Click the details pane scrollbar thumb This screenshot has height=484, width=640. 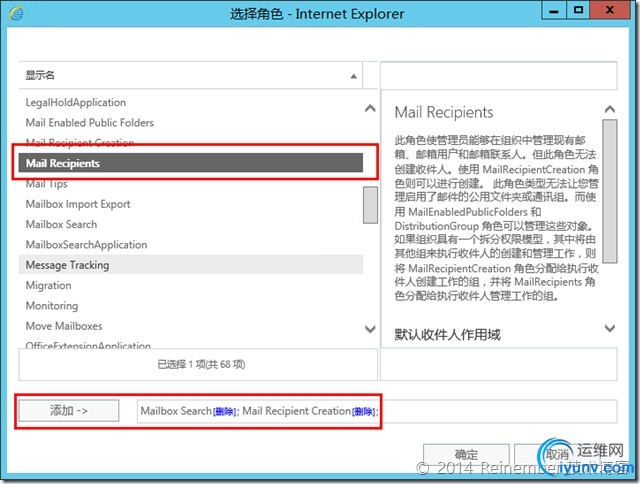coord(610,191)
